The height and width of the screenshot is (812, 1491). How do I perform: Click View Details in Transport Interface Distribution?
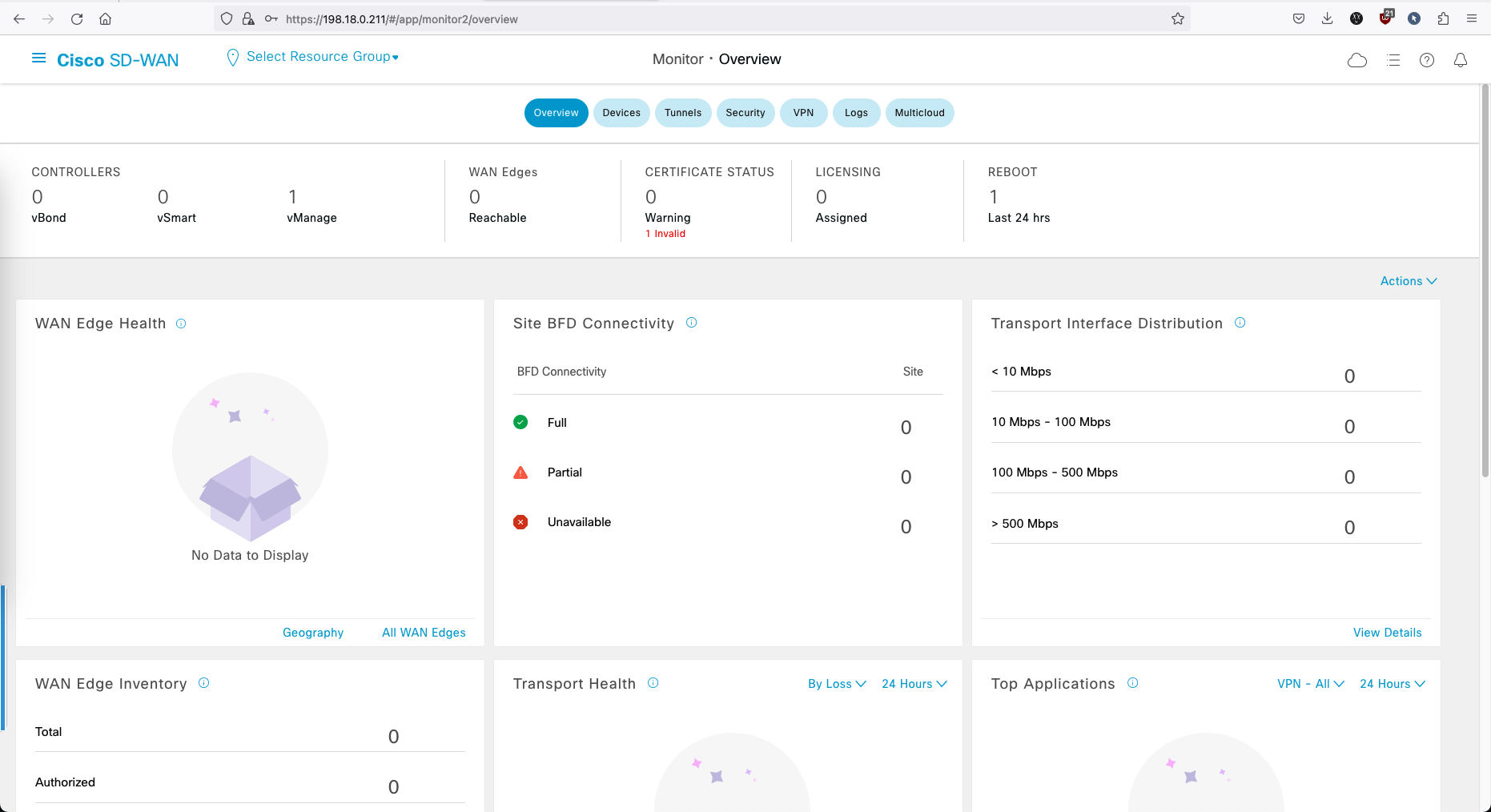pyautogui.click(x=1387, y=633)
